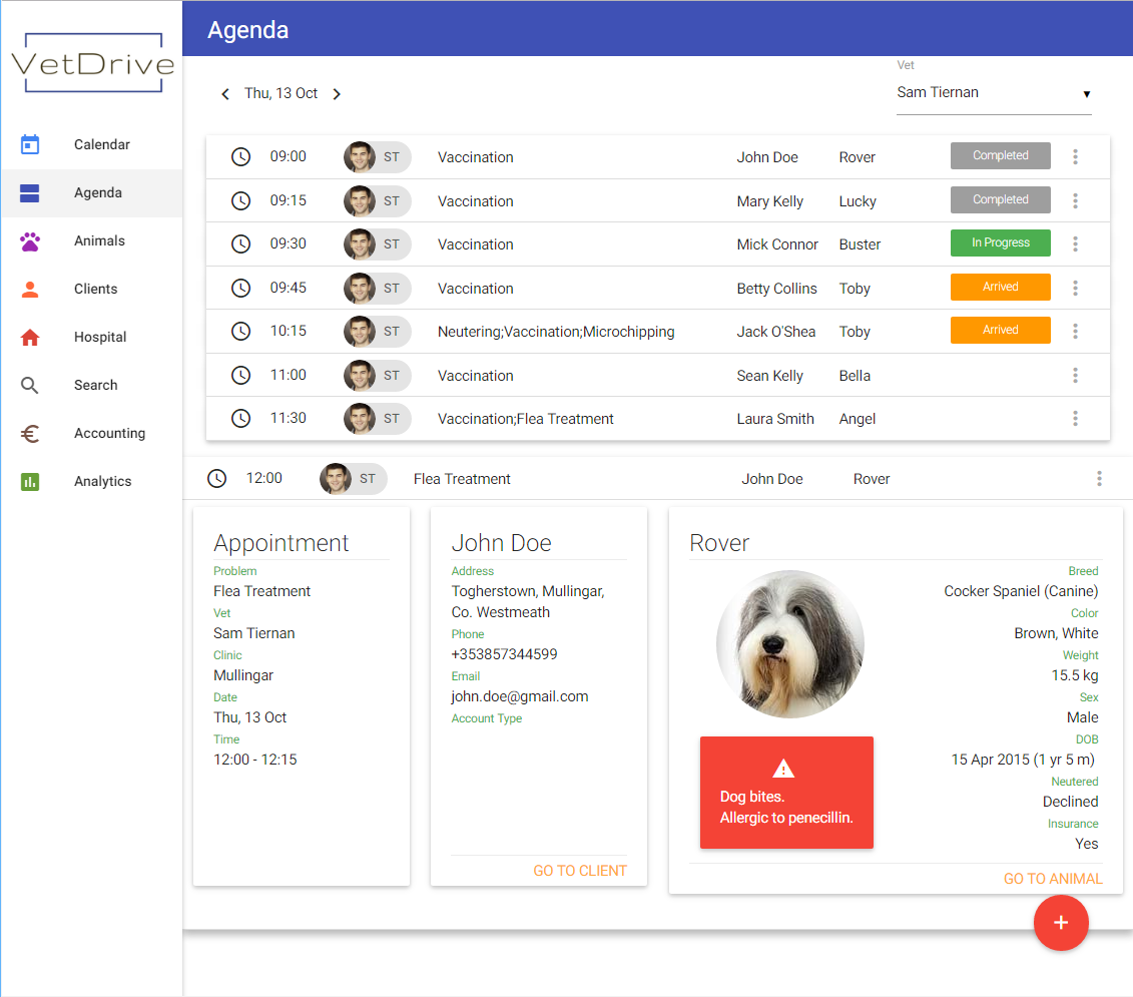Click the VetDrive logo

pos(93,63)
